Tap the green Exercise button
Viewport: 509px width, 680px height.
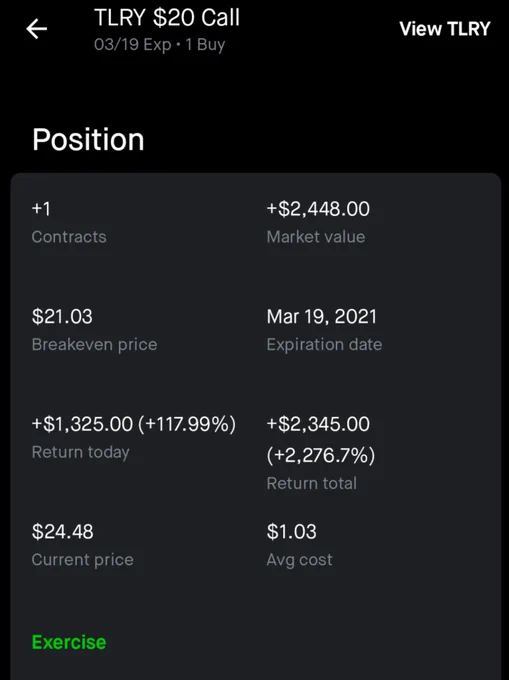point(69,642)
